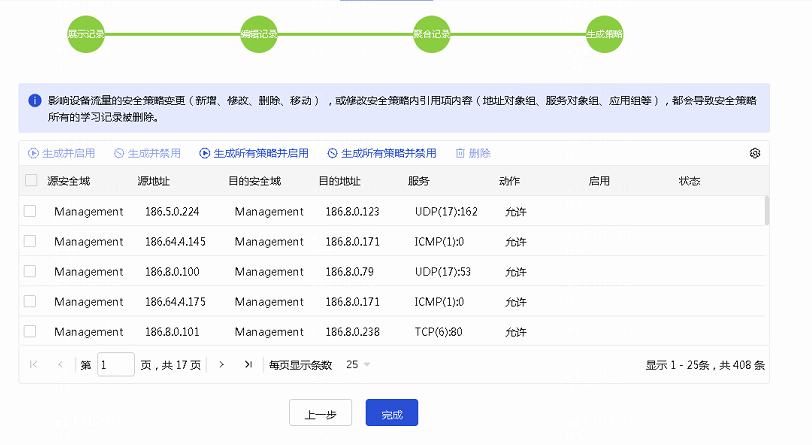Screen dimensions: 812x445
Task: Toggle the select-all header checkbox
Action: click(x=30, y=181)
